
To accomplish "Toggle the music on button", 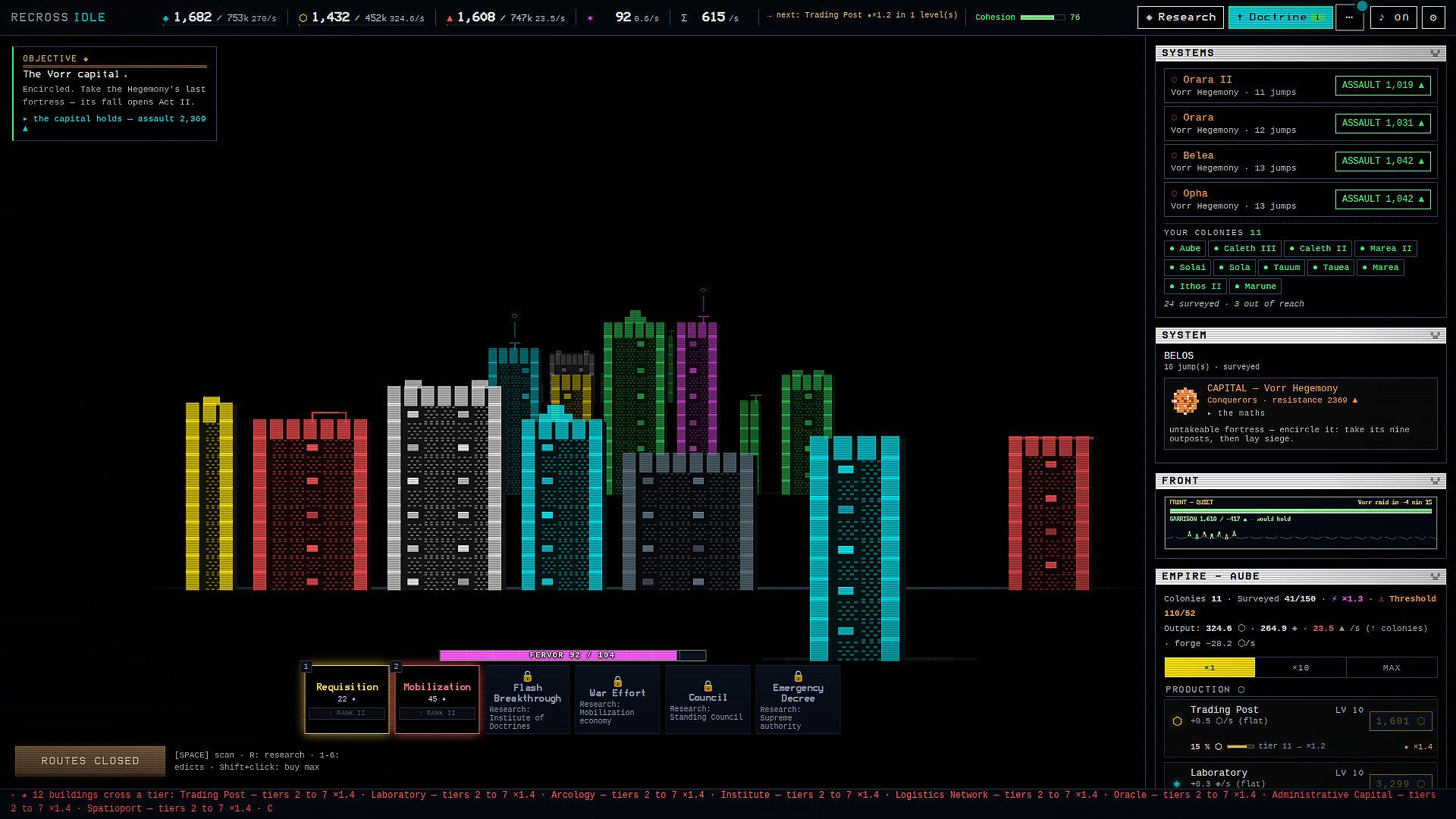I will [x=1393, y=17].
